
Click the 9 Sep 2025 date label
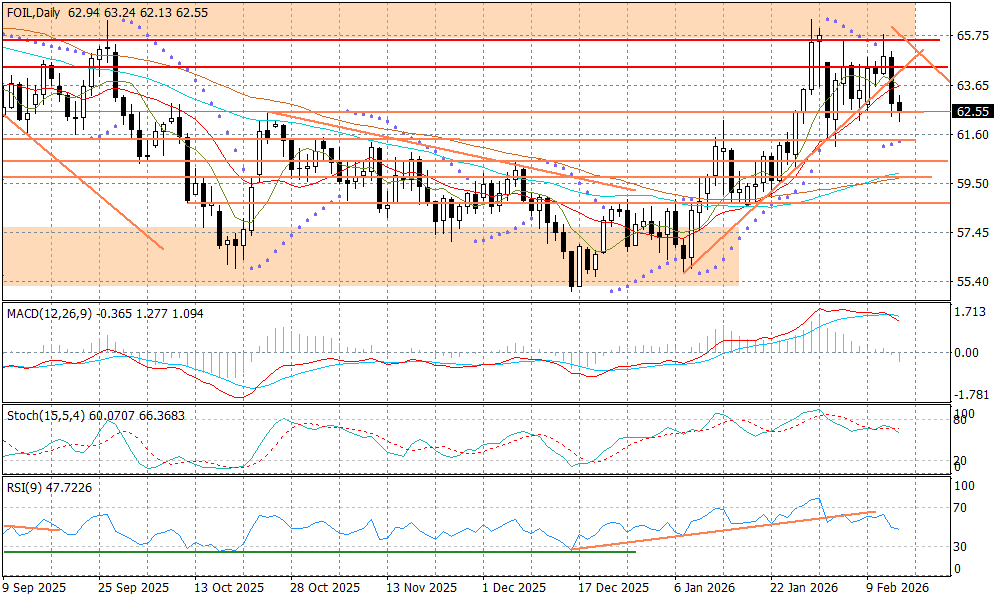[35, 588]
